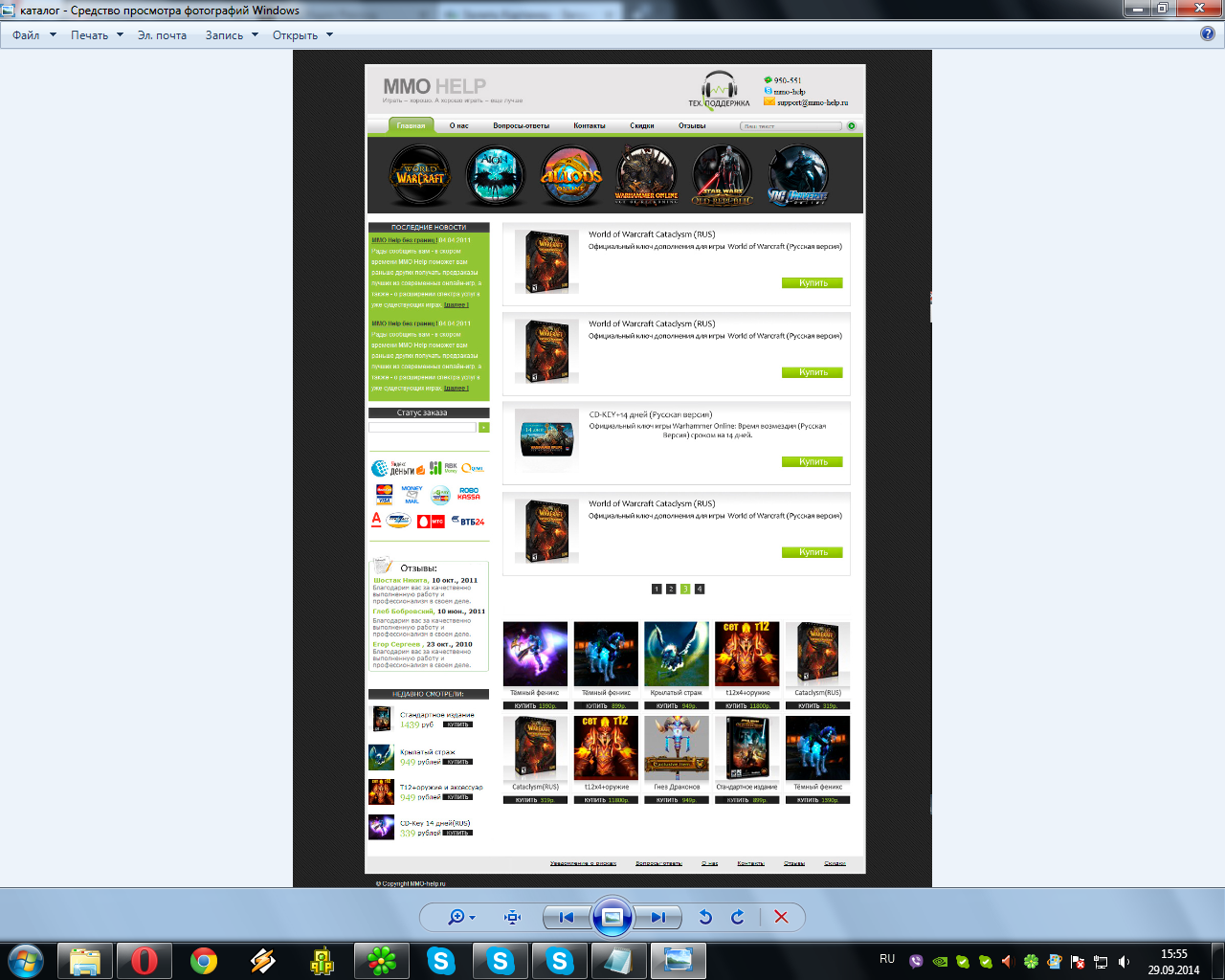This screenshot has height=980, width=1225.
Task: Click the MMO HELP logo in the picture
Action: [x=434, y=86]
